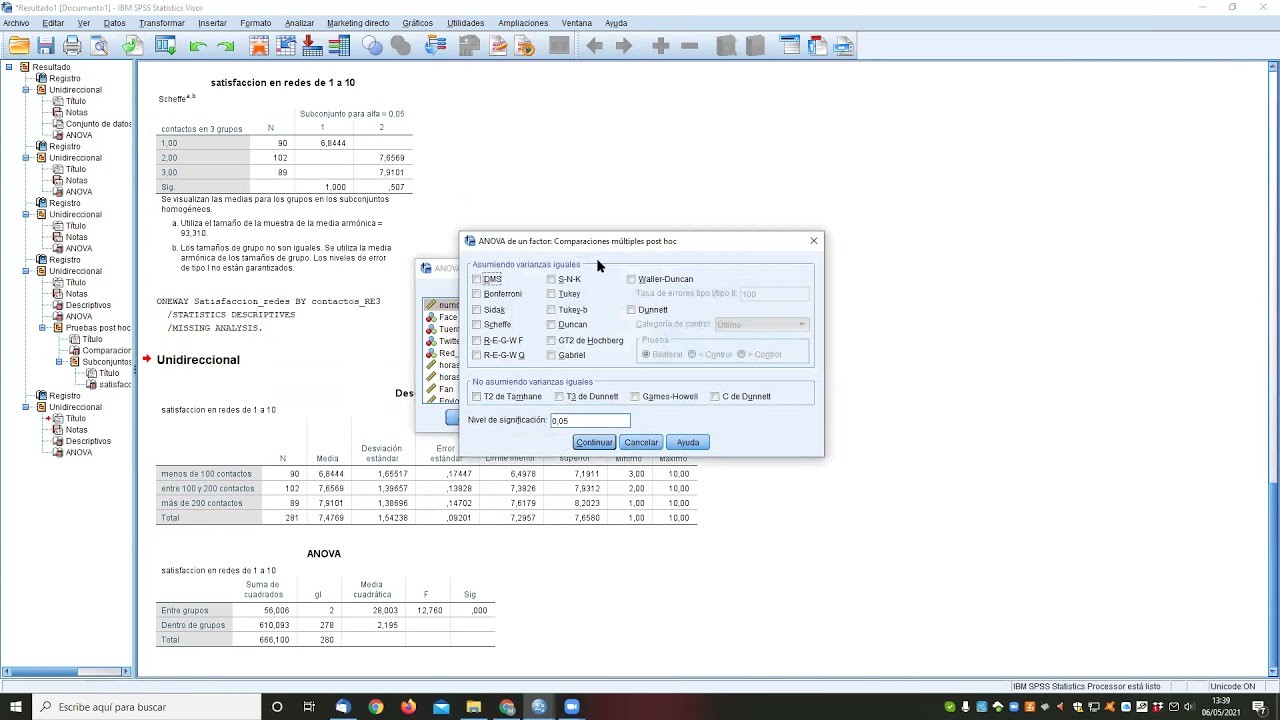1280x720 pixels.
Task: Select the Tukey checkbox
Action: [x=551, y=294]
